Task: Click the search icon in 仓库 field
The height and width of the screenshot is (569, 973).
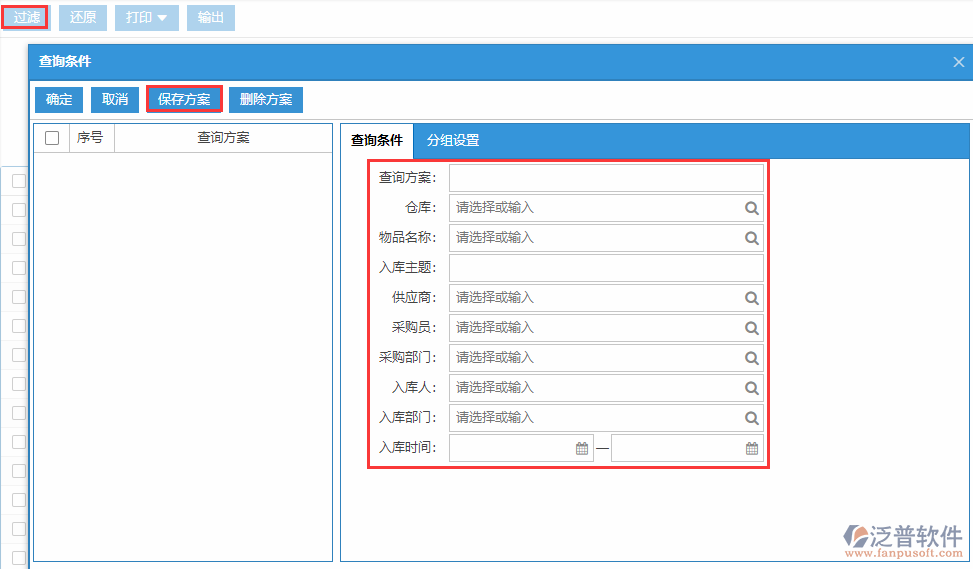Action: click(x=751, y=208)
